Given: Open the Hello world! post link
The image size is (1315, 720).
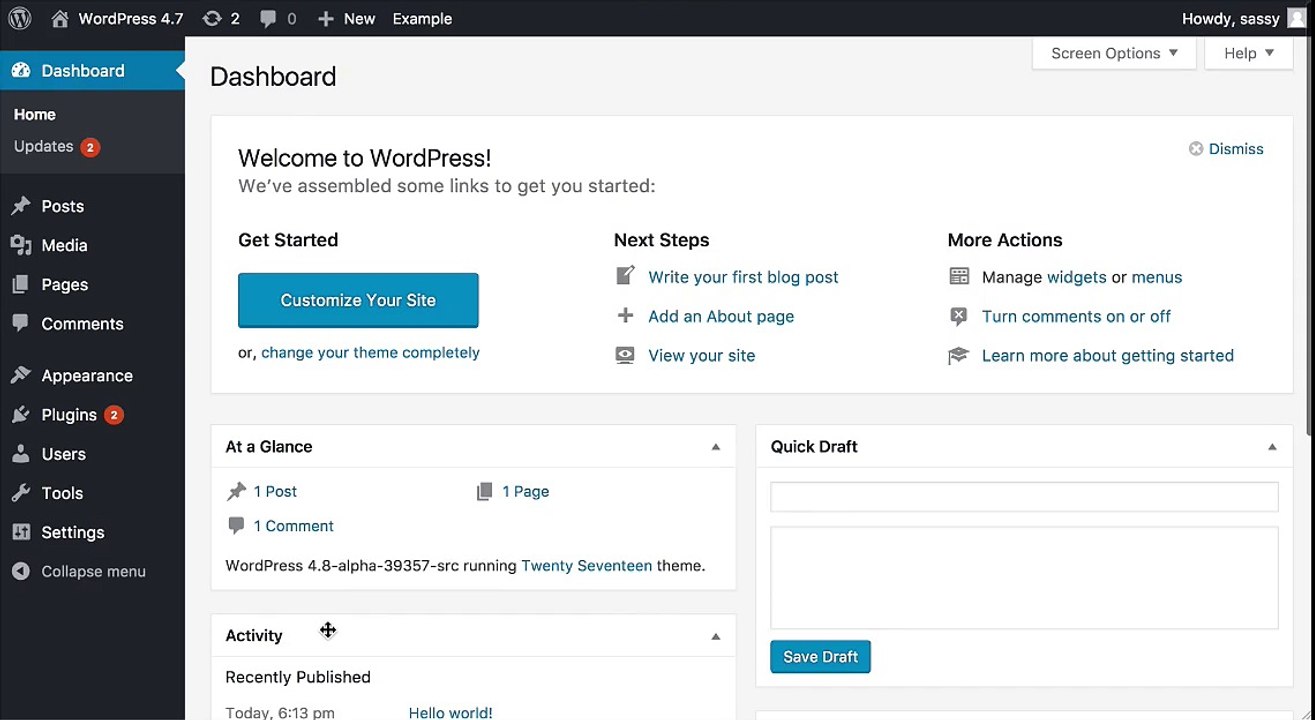Looking at the screenshot, I should 450,713.
